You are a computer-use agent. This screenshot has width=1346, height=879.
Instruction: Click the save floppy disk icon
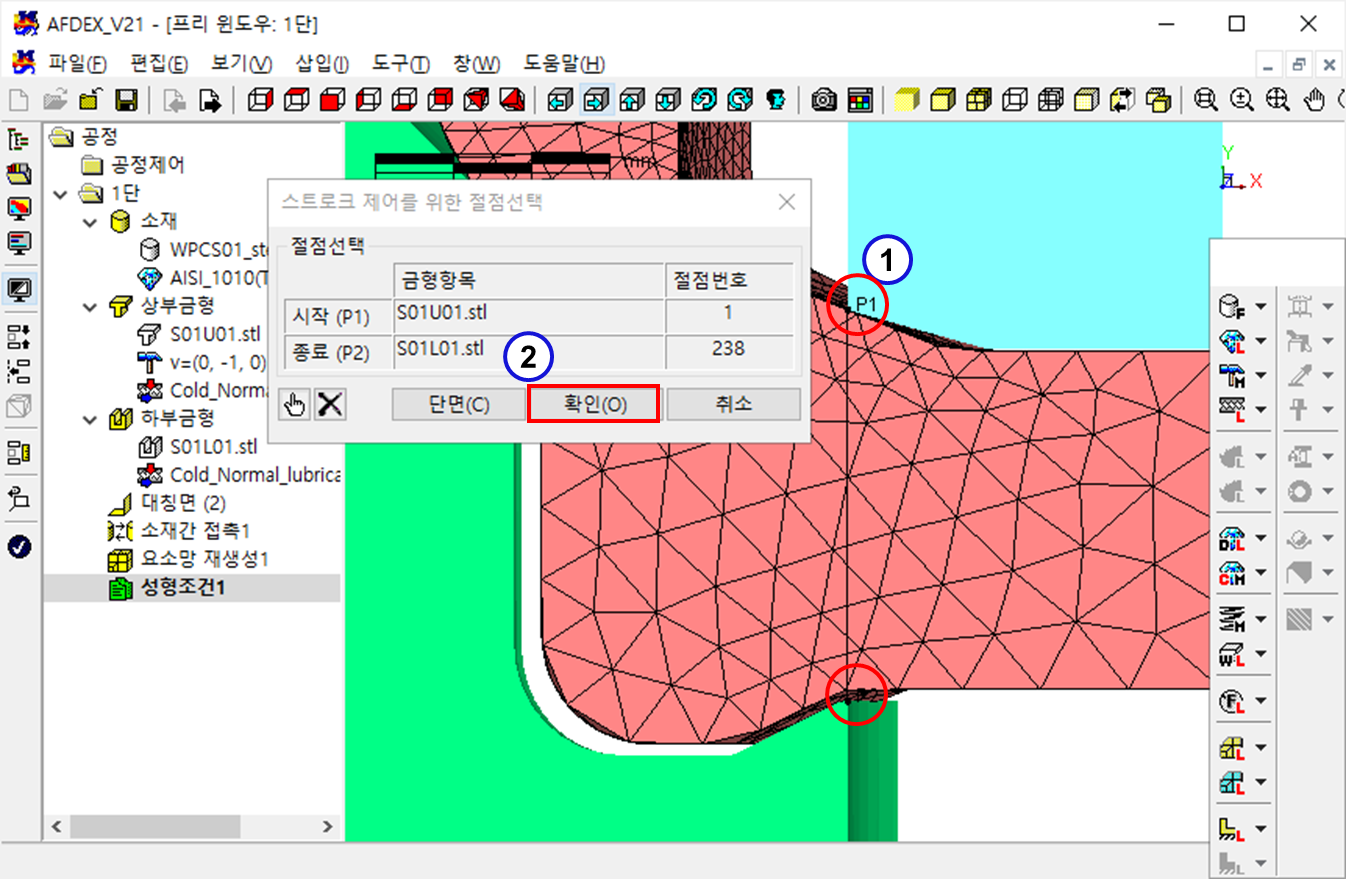(x=126, y=100)
